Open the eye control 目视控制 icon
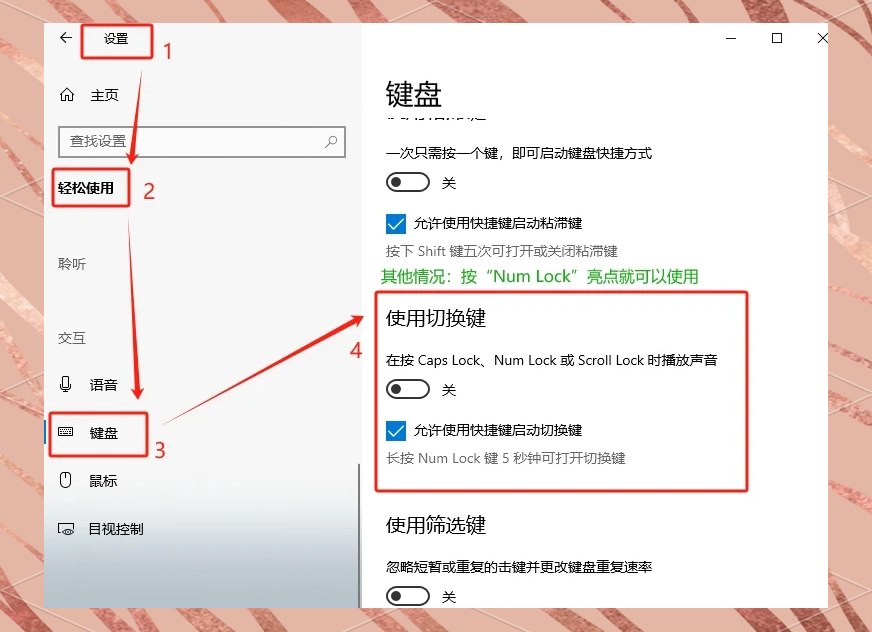872x632 pixels. 66,529
